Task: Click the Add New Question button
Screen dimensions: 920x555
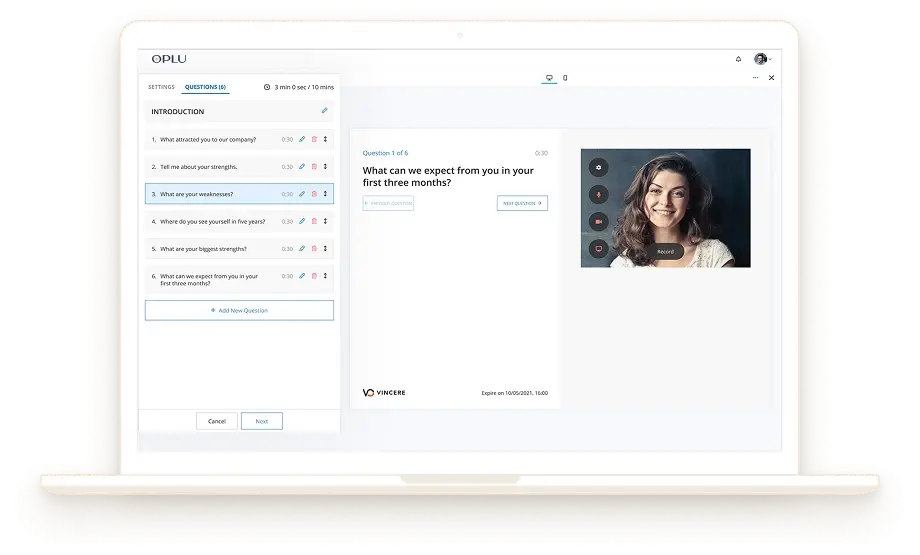Action: point(239,310)
